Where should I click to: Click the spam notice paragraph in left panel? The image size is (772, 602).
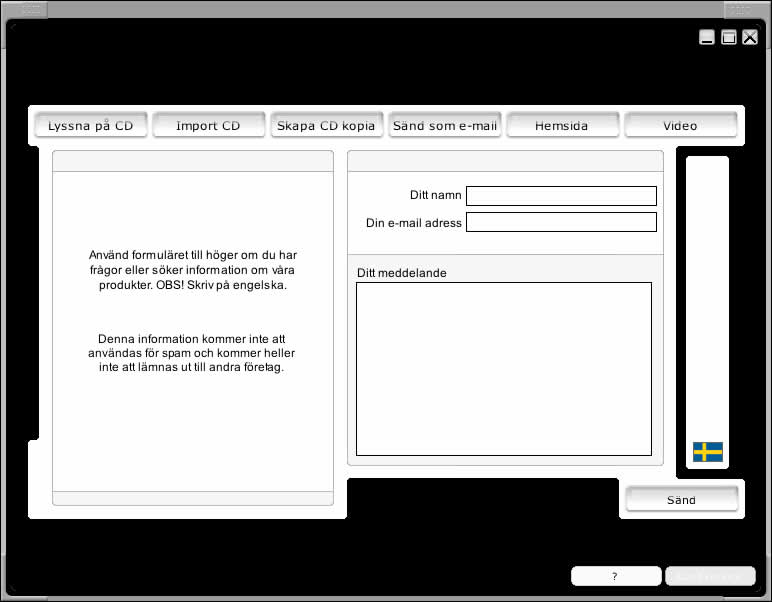click(192, 353)
